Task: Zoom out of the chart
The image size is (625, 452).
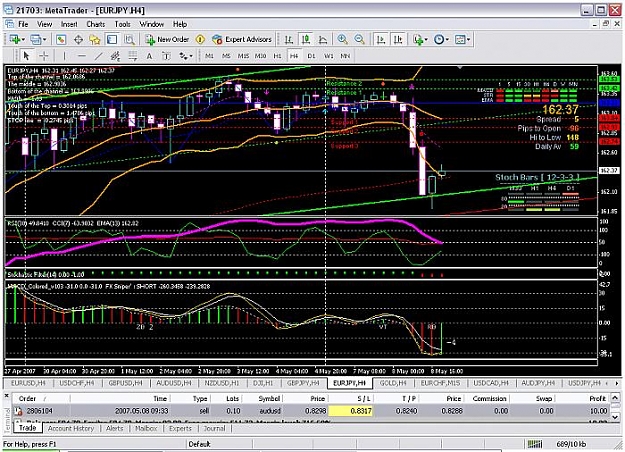Action: coord(359,39)
